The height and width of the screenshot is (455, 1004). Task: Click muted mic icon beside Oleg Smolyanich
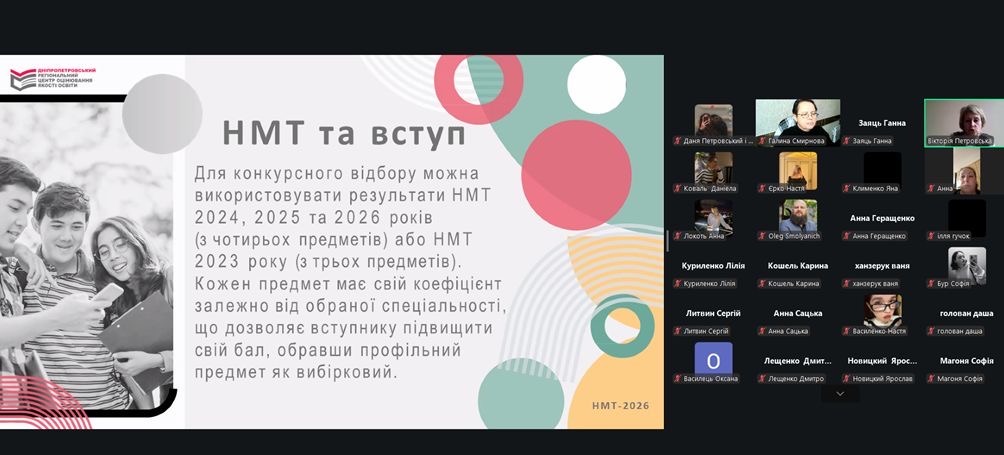[x=760, y=236]
